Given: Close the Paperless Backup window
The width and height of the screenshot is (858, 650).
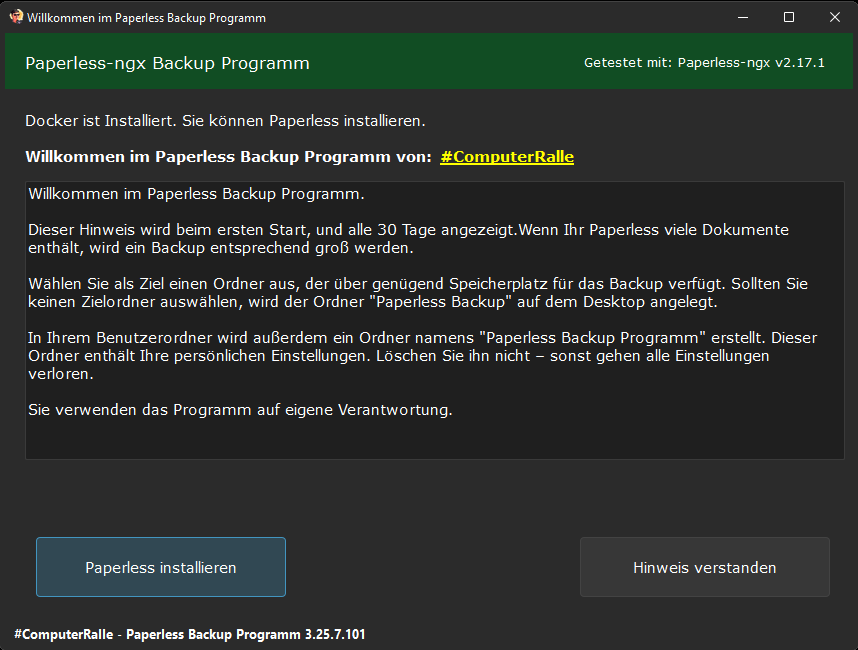Looking at the screenshot, I should 834,17.
